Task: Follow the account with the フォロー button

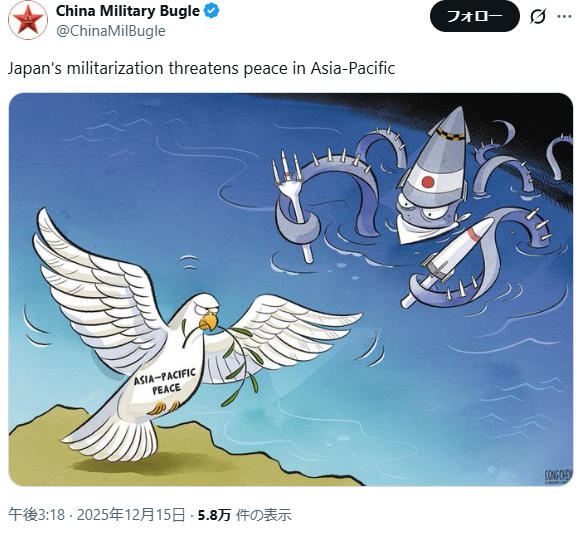Action: coord(474,16)
